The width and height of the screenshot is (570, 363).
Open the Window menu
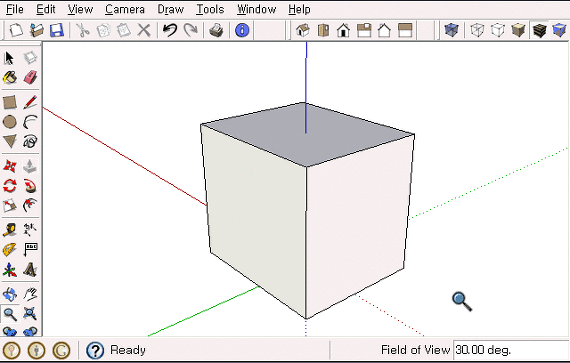point(256,9)
